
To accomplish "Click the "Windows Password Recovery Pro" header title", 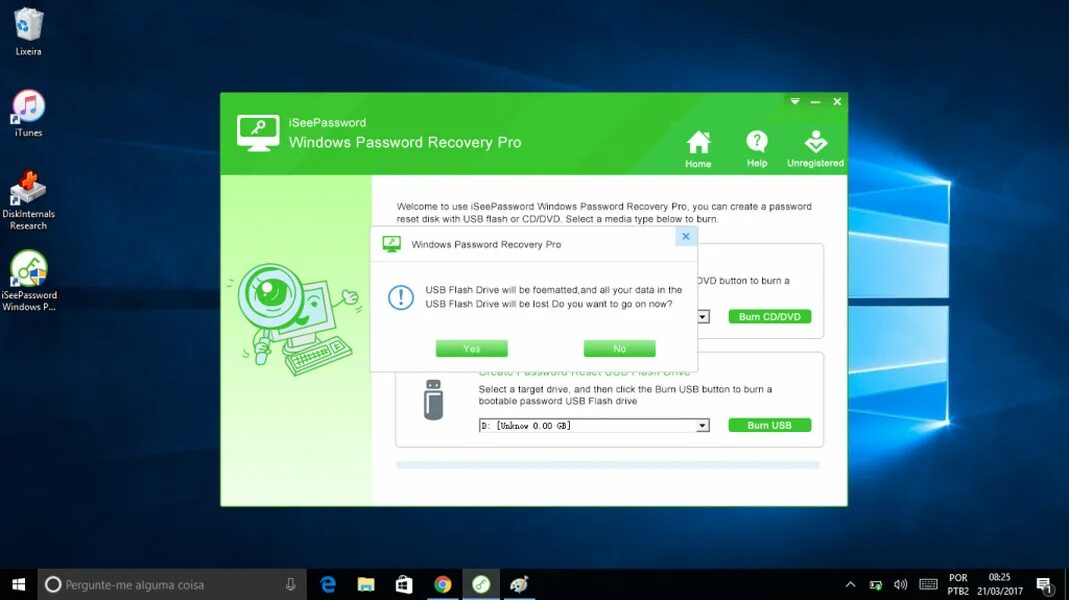I will click(x=405, y=142).
